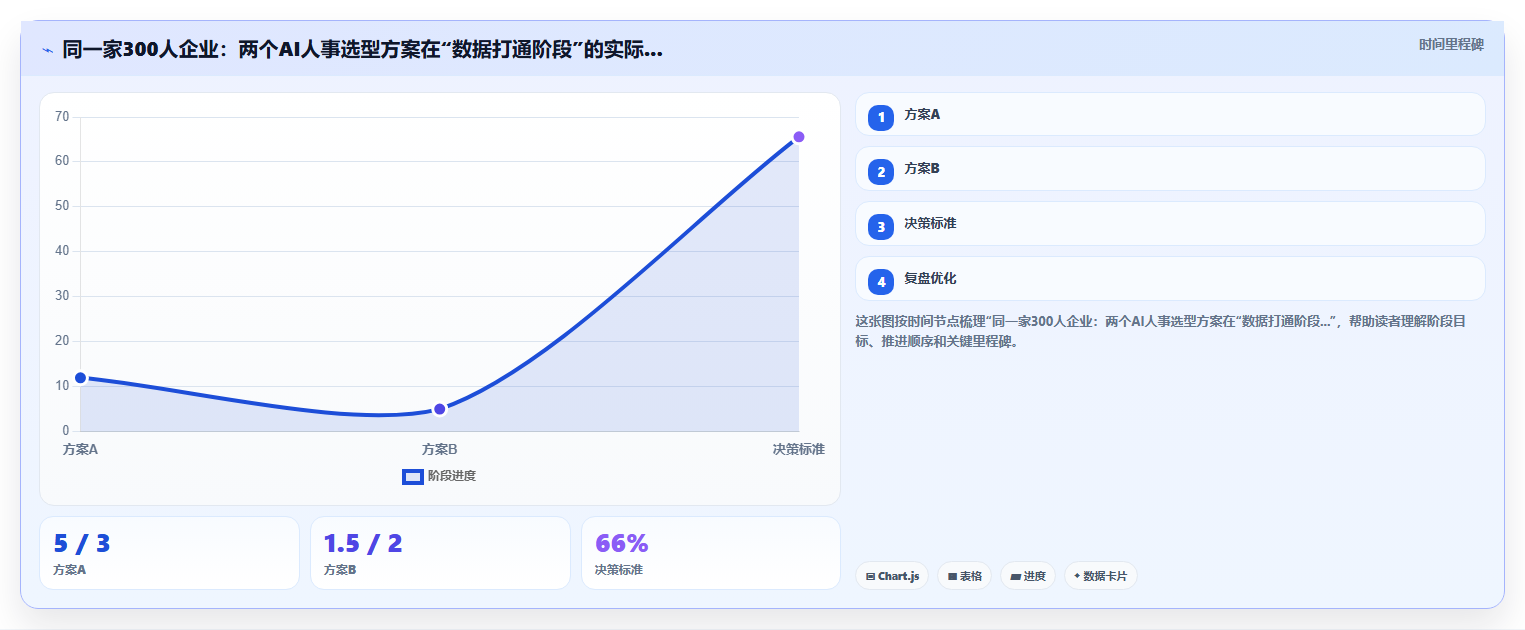This screenshot has width=1525, height=630.
Task: Click the 30 y-axis tick label
Action: pos(62,296)
